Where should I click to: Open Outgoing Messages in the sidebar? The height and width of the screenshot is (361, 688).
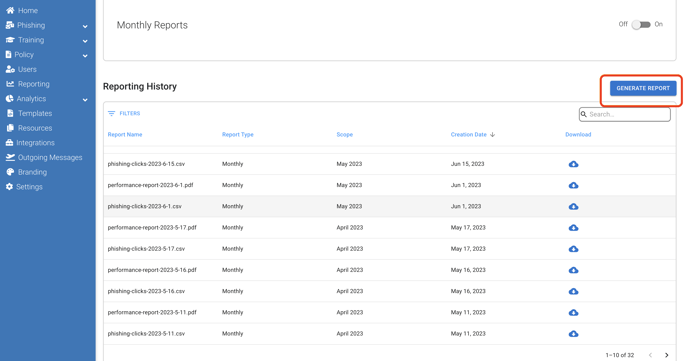pos(50,157)
